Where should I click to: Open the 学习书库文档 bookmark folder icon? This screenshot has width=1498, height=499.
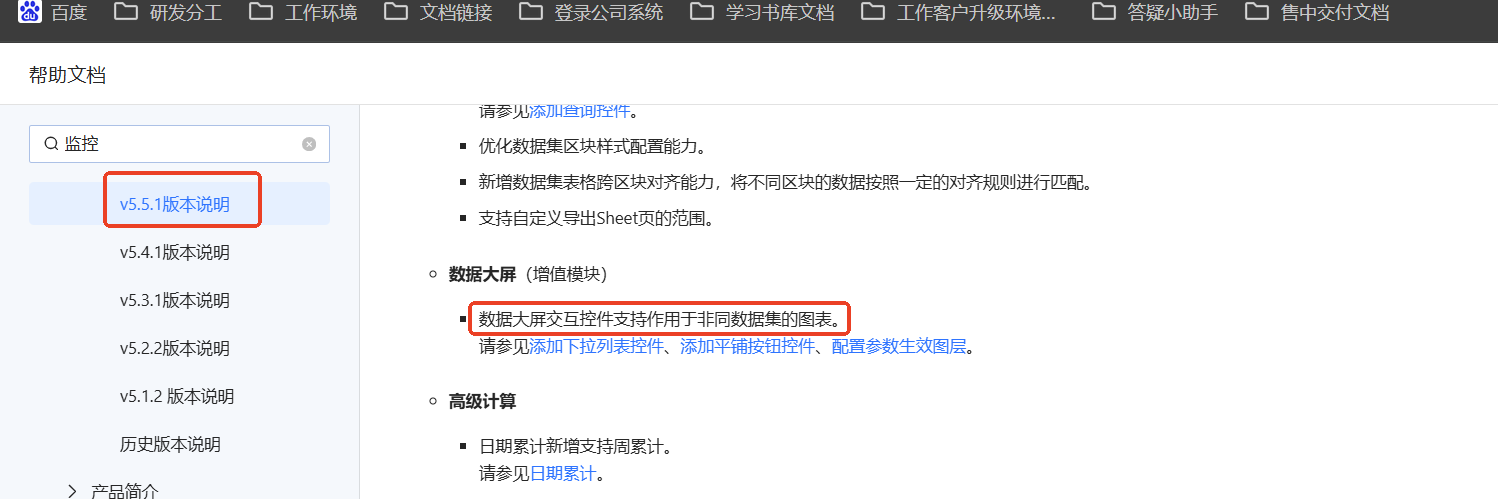(x=701, y=12)
